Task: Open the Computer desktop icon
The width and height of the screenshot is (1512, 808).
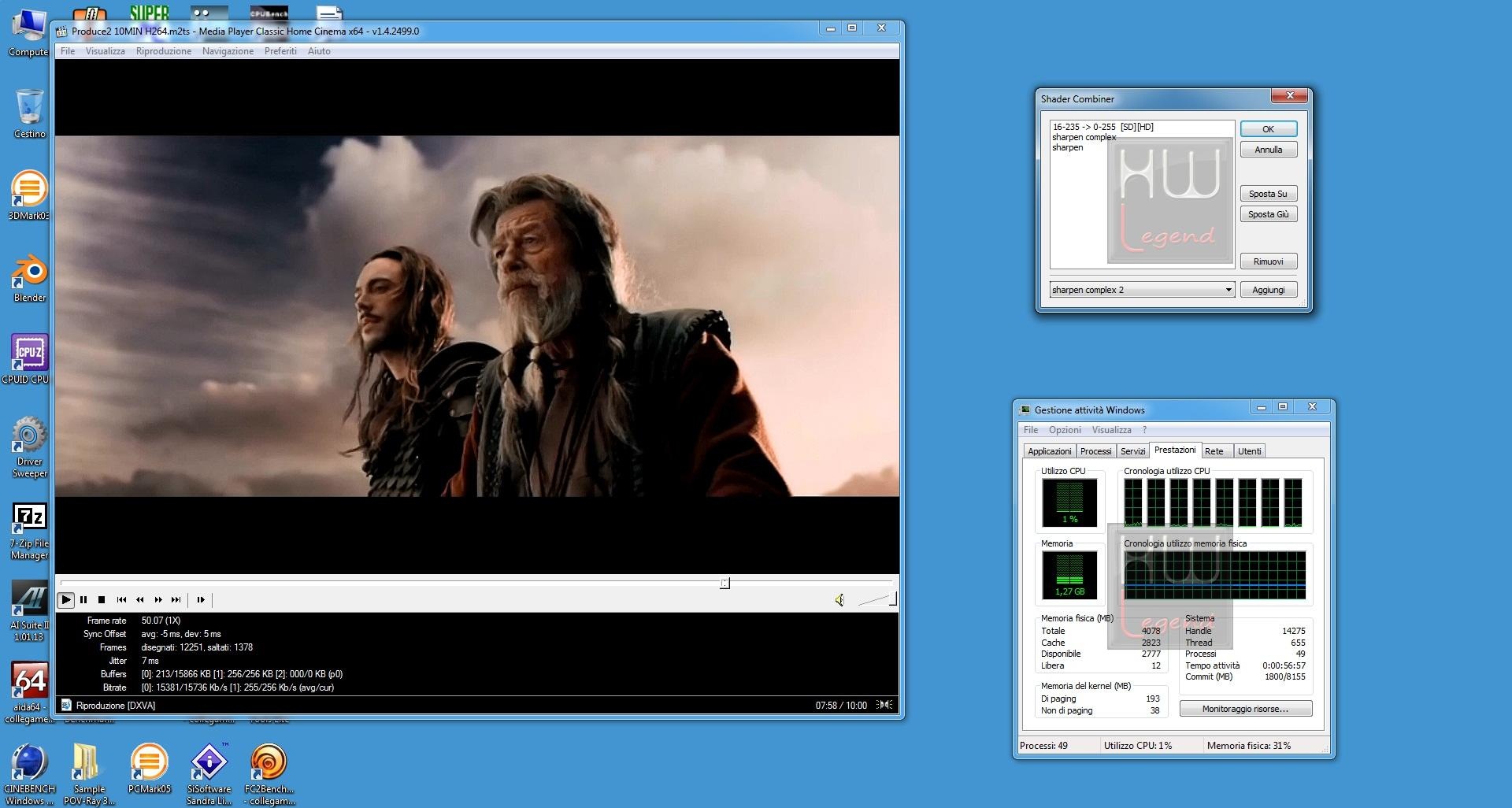Action: tap(29, 32)
